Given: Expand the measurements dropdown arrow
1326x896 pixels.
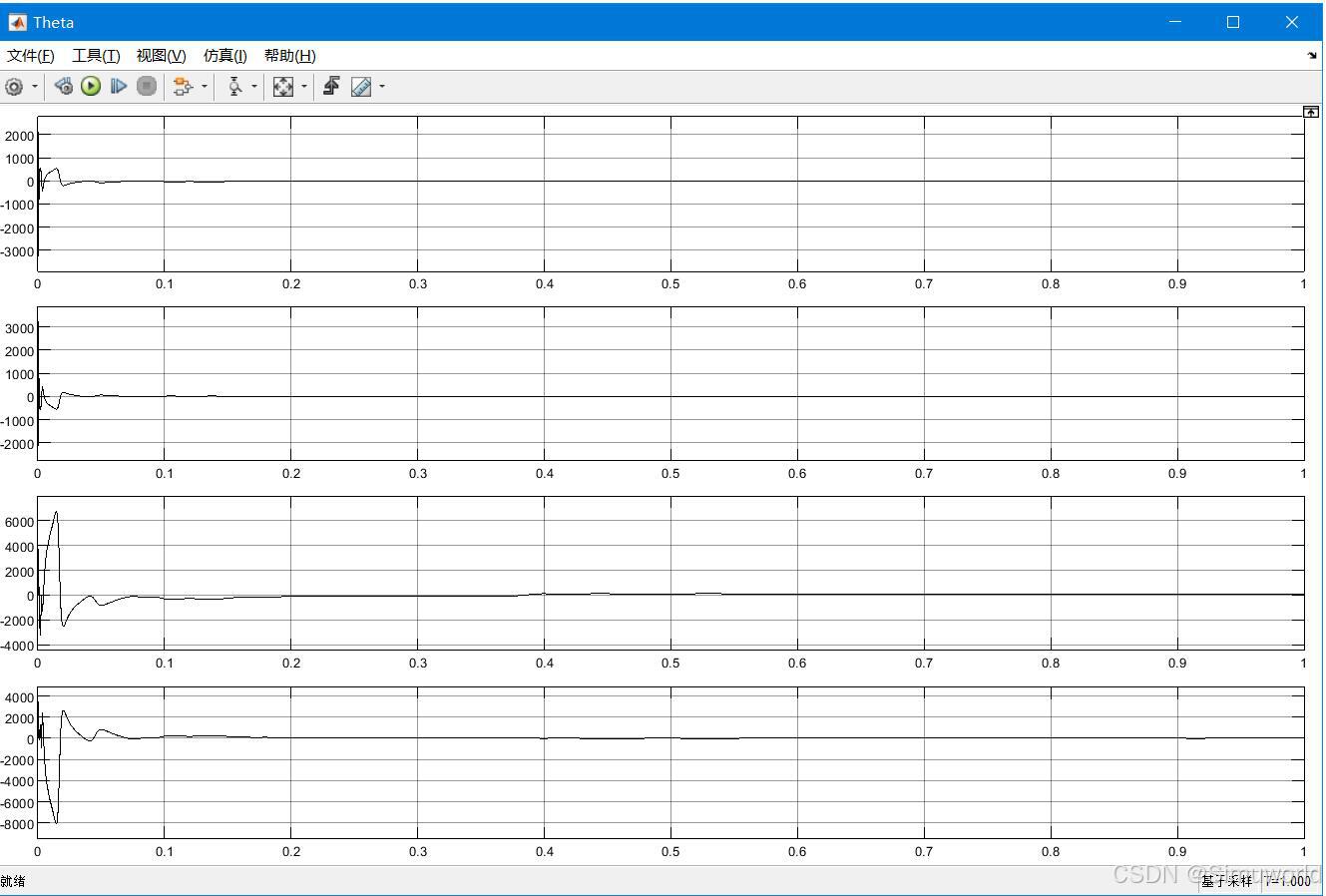Looking at the screenshot, I should (x=382, y=87).
